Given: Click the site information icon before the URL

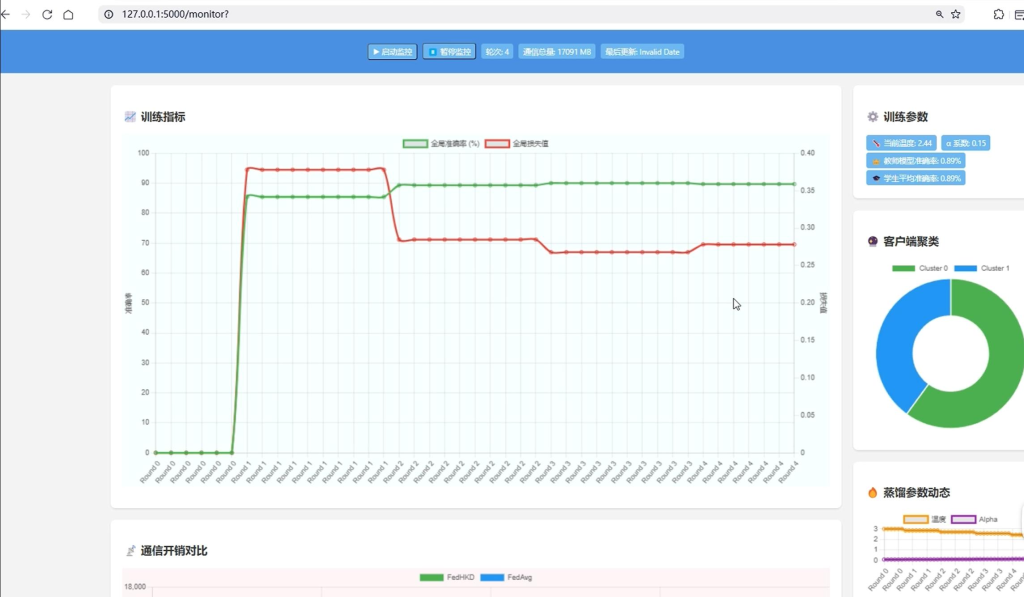Looking at the screenshot, I should click(109, 15).
